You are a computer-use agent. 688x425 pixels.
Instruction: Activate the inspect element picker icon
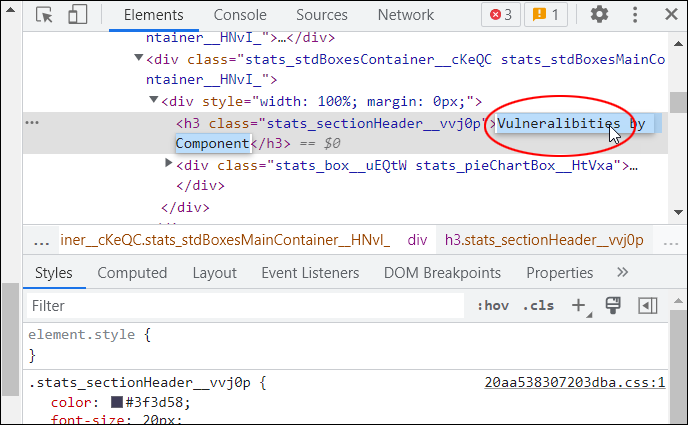coord(44,14)
